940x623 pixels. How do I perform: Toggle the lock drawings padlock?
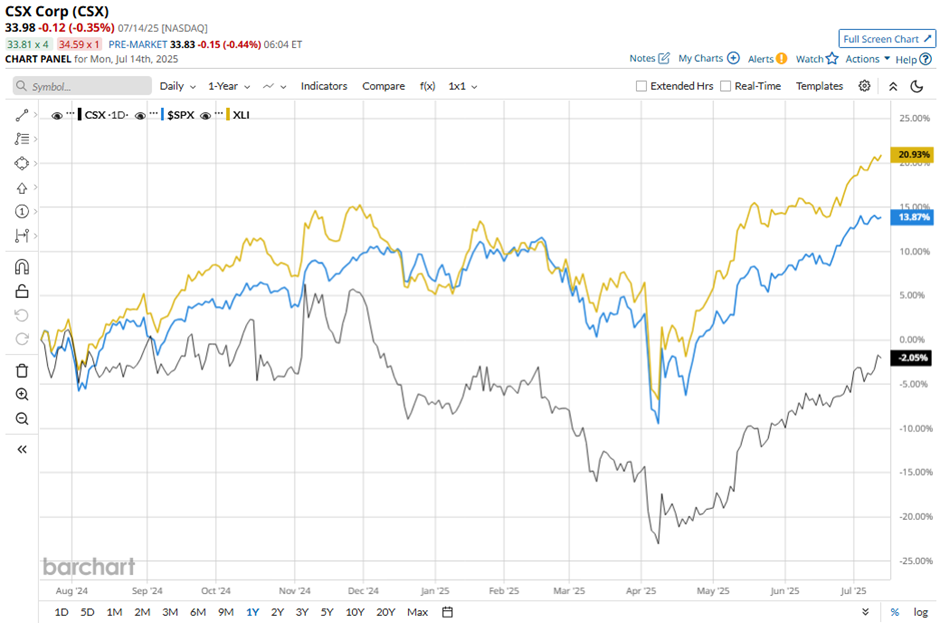pyautogui.click(x=22, y=291)
